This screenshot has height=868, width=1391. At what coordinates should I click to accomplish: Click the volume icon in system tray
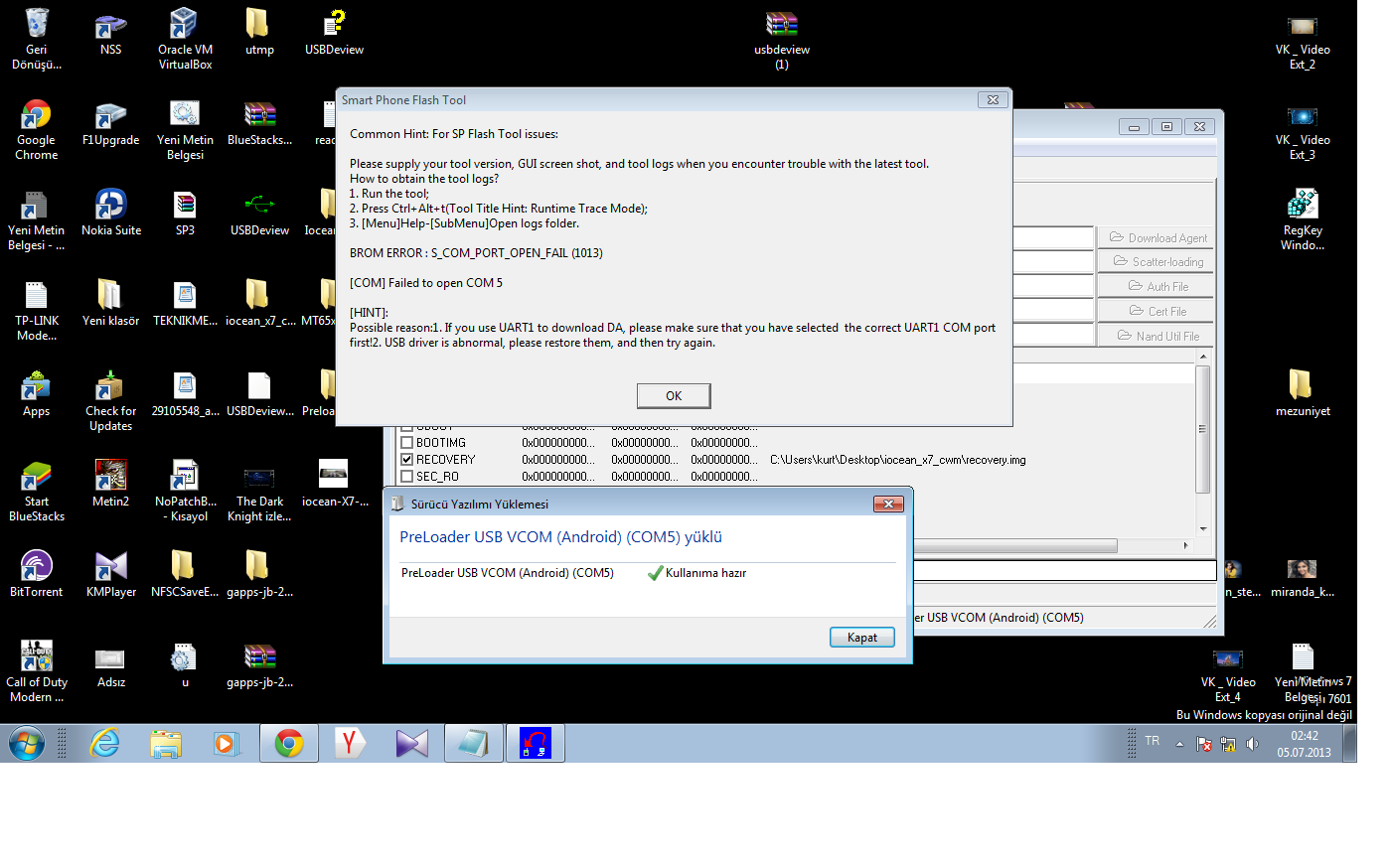tap(1252, 744)
